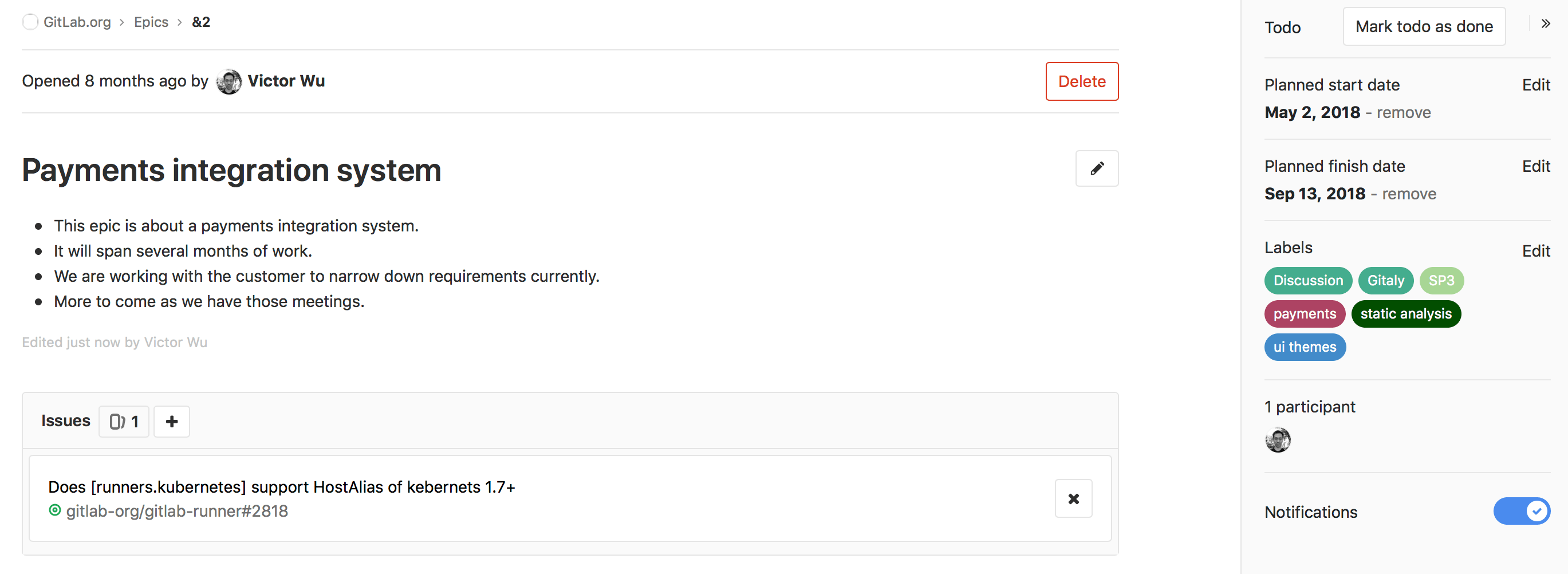1568x574 pixels.
Task: Click the maroon payments label
Action: pos(1305,313)
